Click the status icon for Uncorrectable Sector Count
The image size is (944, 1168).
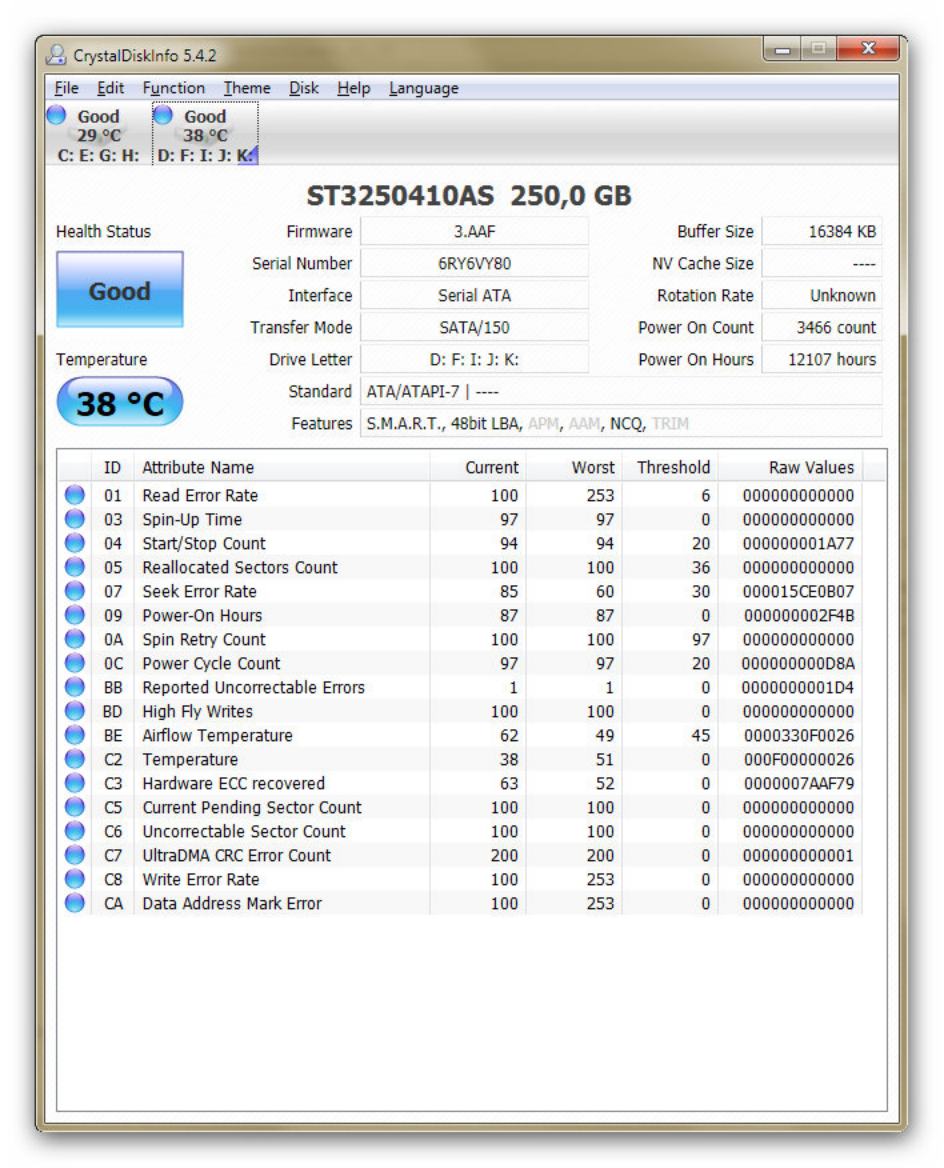75,831
